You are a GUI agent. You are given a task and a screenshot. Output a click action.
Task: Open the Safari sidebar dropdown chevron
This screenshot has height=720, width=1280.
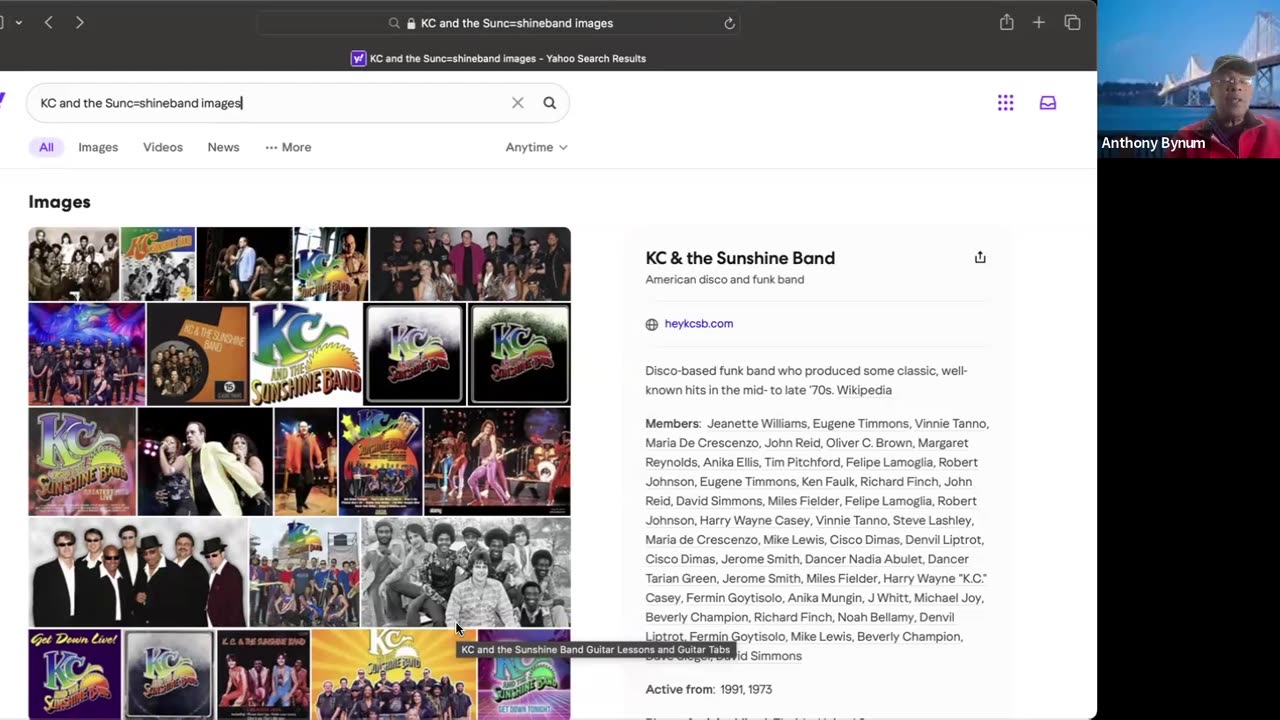[18, 23]
